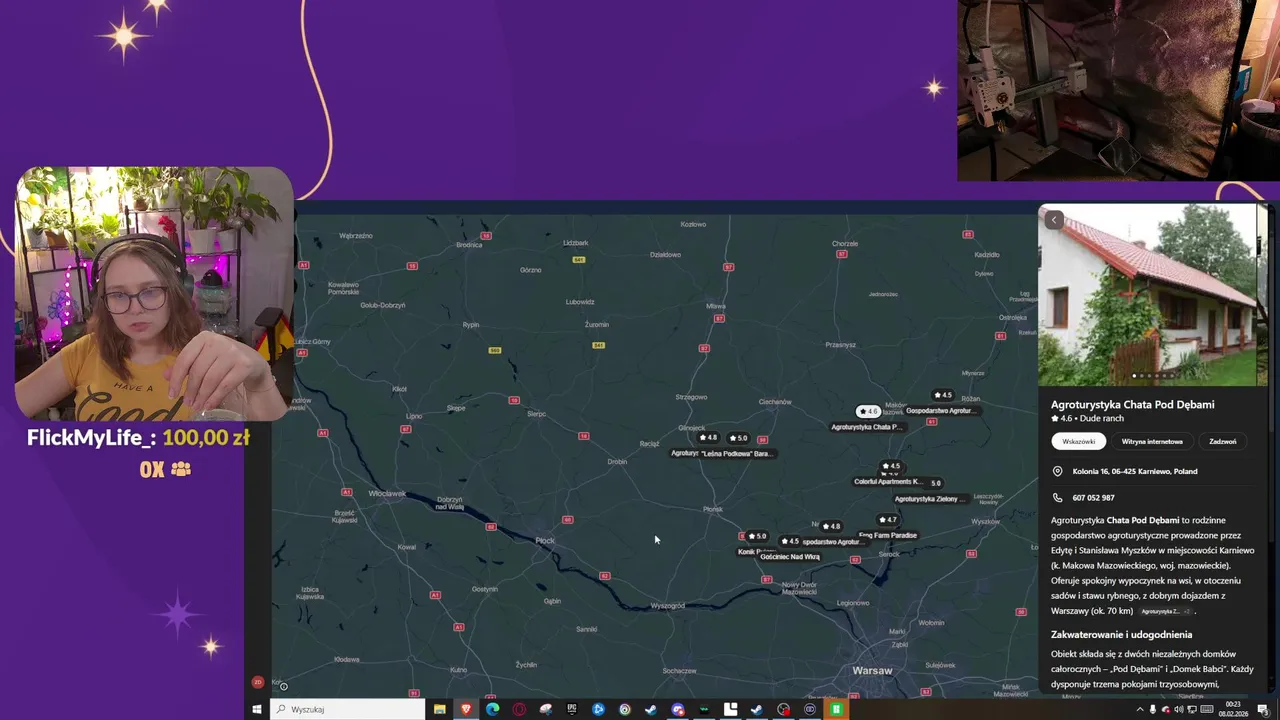Click the 4.5 marker above Gospodarstwo Agrotur... near Różan
1280x720 pixels.
click(942, 395)
